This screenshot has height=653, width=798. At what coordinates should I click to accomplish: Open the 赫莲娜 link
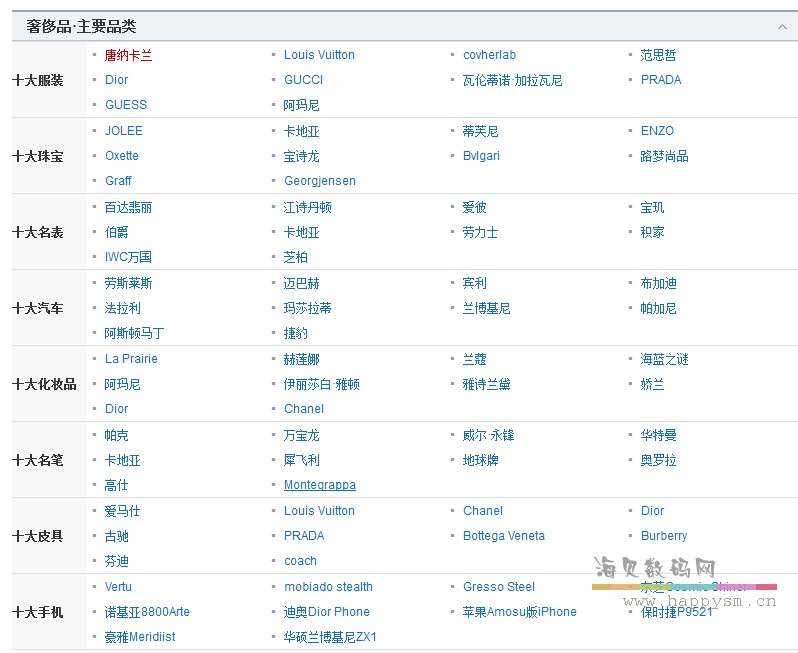click(301, 359)
